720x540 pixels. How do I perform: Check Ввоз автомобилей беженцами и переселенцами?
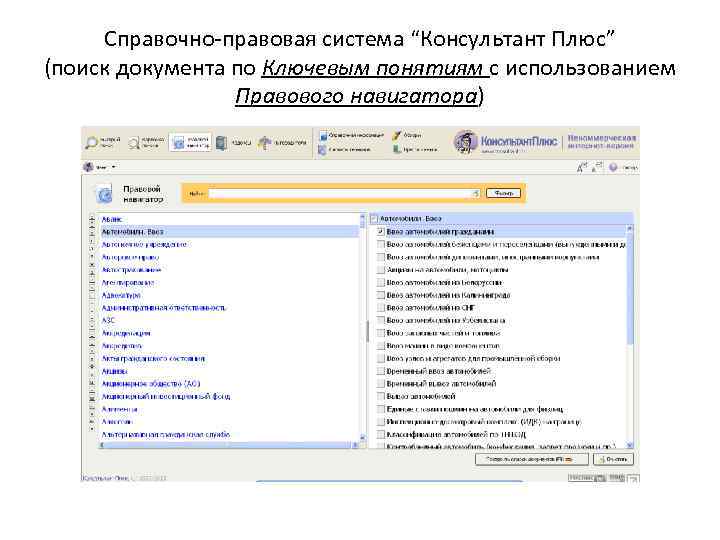pos(381,244)
